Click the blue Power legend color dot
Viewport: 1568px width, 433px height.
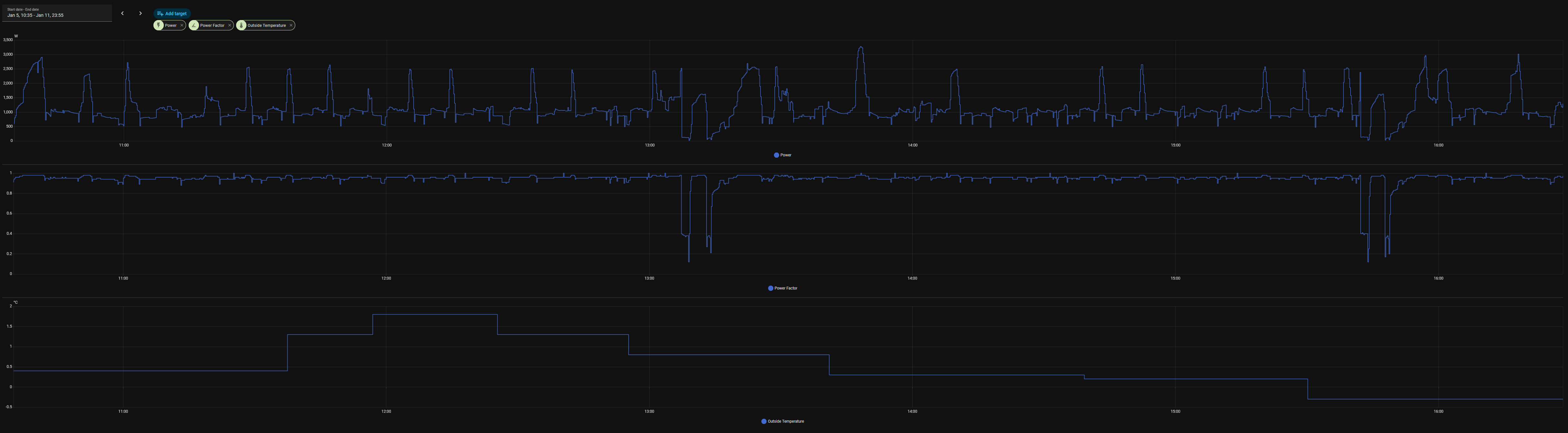(x=776, y=155)
